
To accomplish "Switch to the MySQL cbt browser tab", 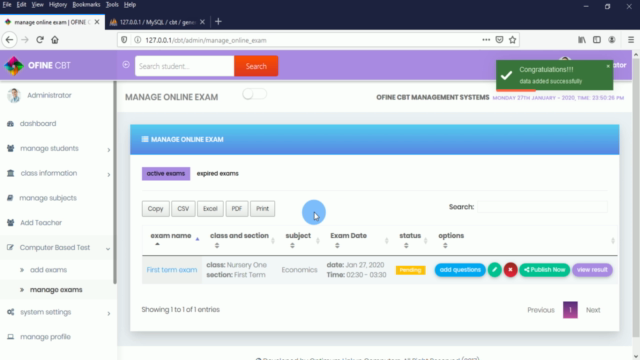I will [x=157, y=22].
